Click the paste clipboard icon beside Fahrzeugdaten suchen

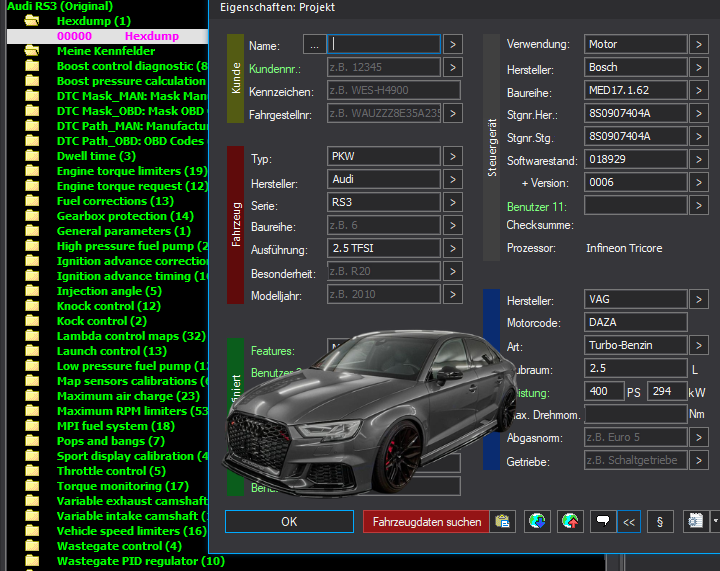point(502,522)
